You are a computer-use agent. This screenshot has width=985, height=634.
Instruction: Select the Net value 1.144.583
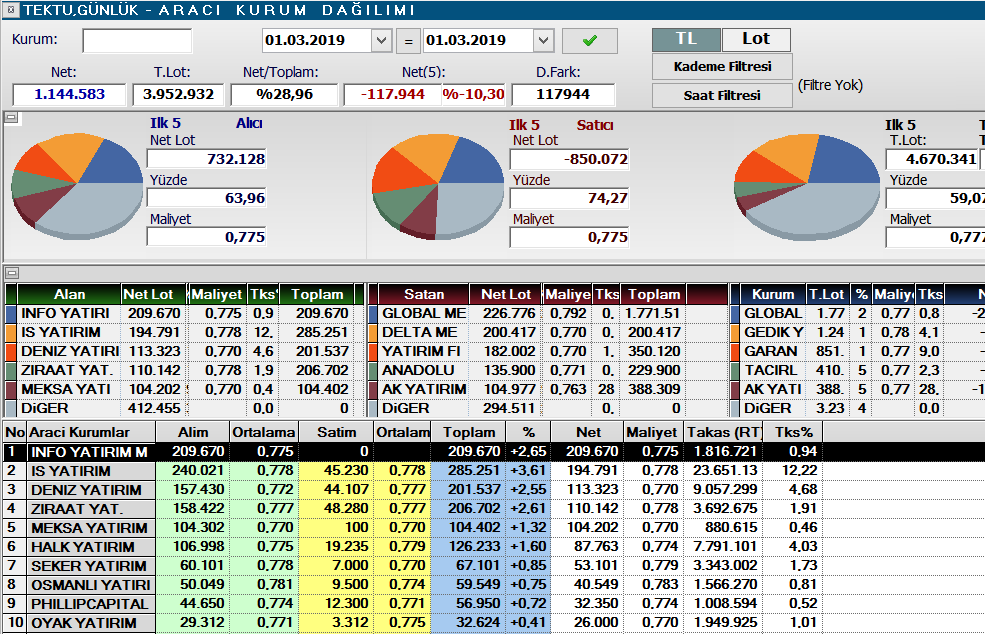(x=69, y=95)
